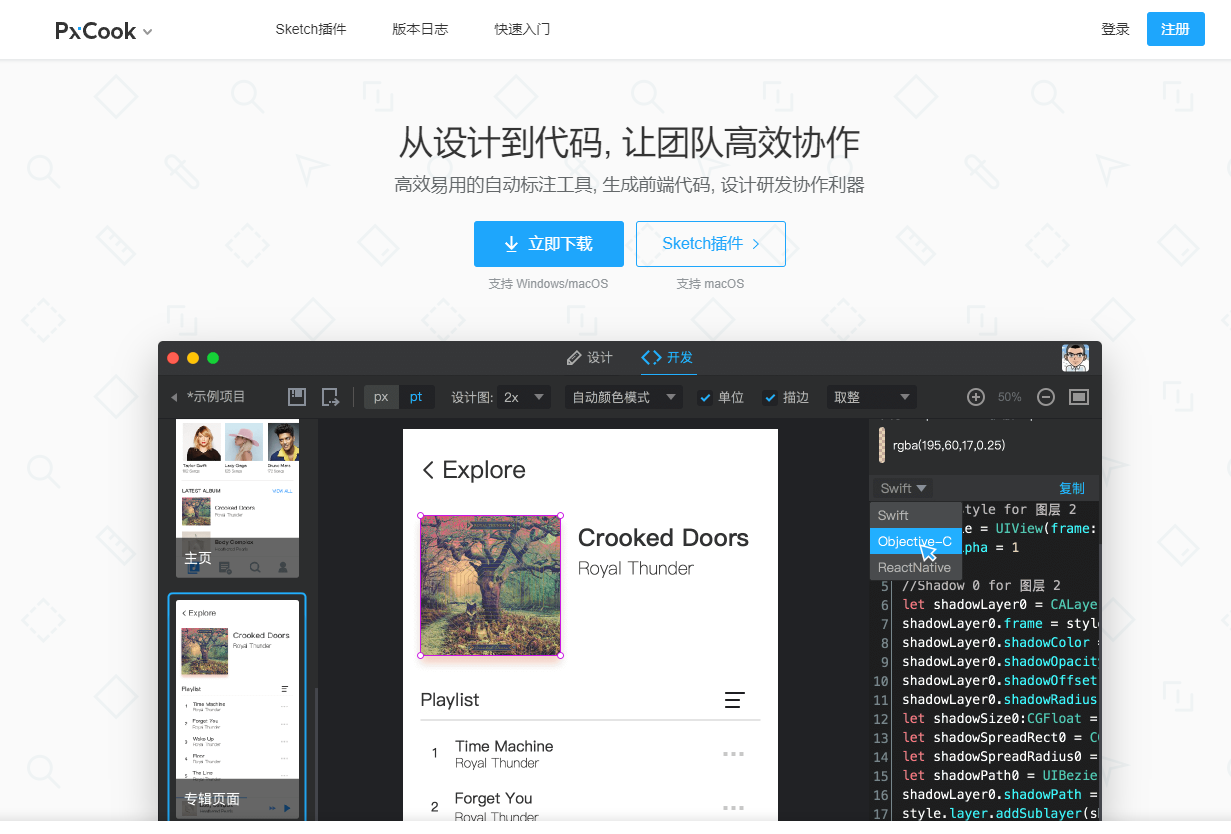Click the dots menu for Forget You

[x=734, y=806]
